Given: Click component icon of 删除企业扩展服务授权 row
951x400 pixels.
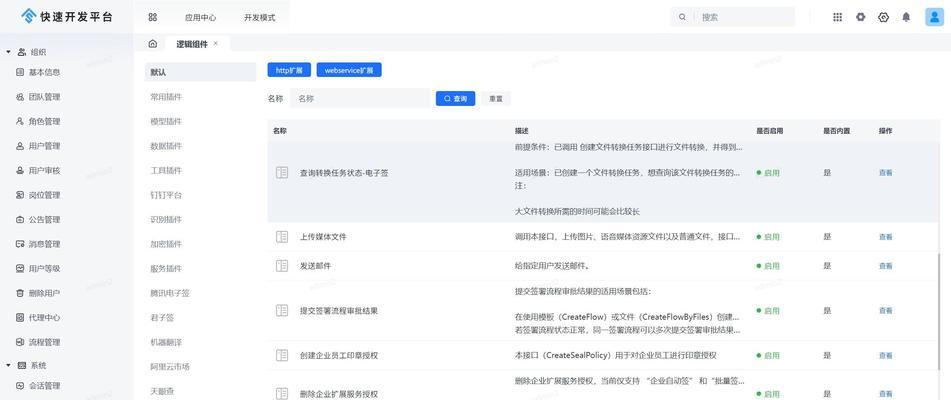Looking at the screenshot, I should [282, 393].
